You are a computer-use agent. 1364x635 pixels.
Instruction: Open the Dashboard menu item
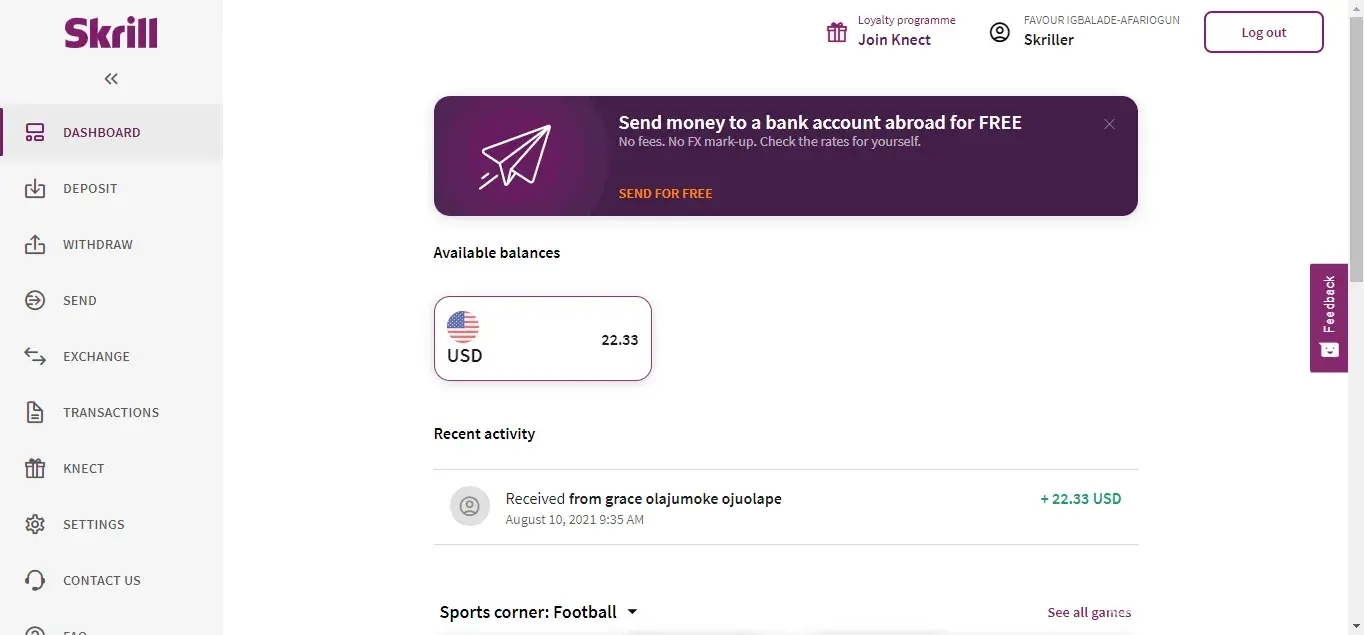tap(101, 132)
